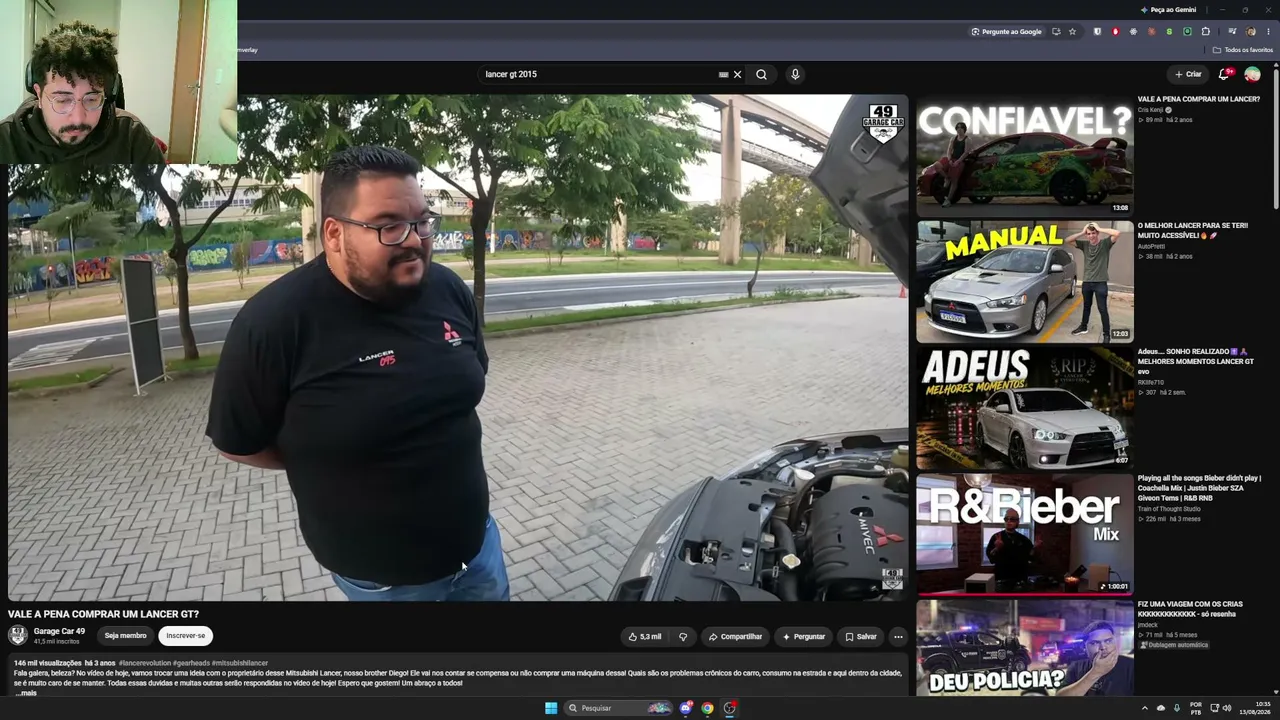This screenshot has height=720, width=1280.
Task: Open the 'CONFIAVEL?' recommended video thumbnail
Action: [1025, 155]
